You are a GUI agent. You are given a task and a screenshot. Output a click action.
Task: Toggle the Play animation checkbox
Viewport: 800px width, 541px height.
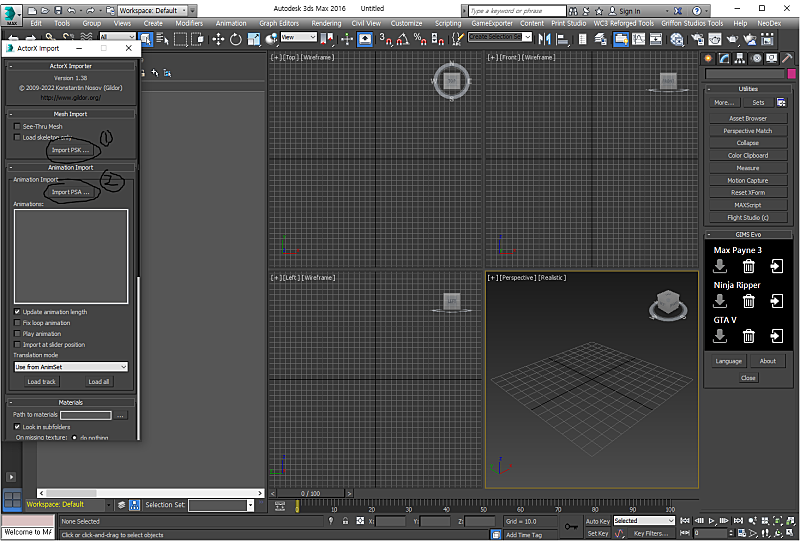click(x=17, y=334)
